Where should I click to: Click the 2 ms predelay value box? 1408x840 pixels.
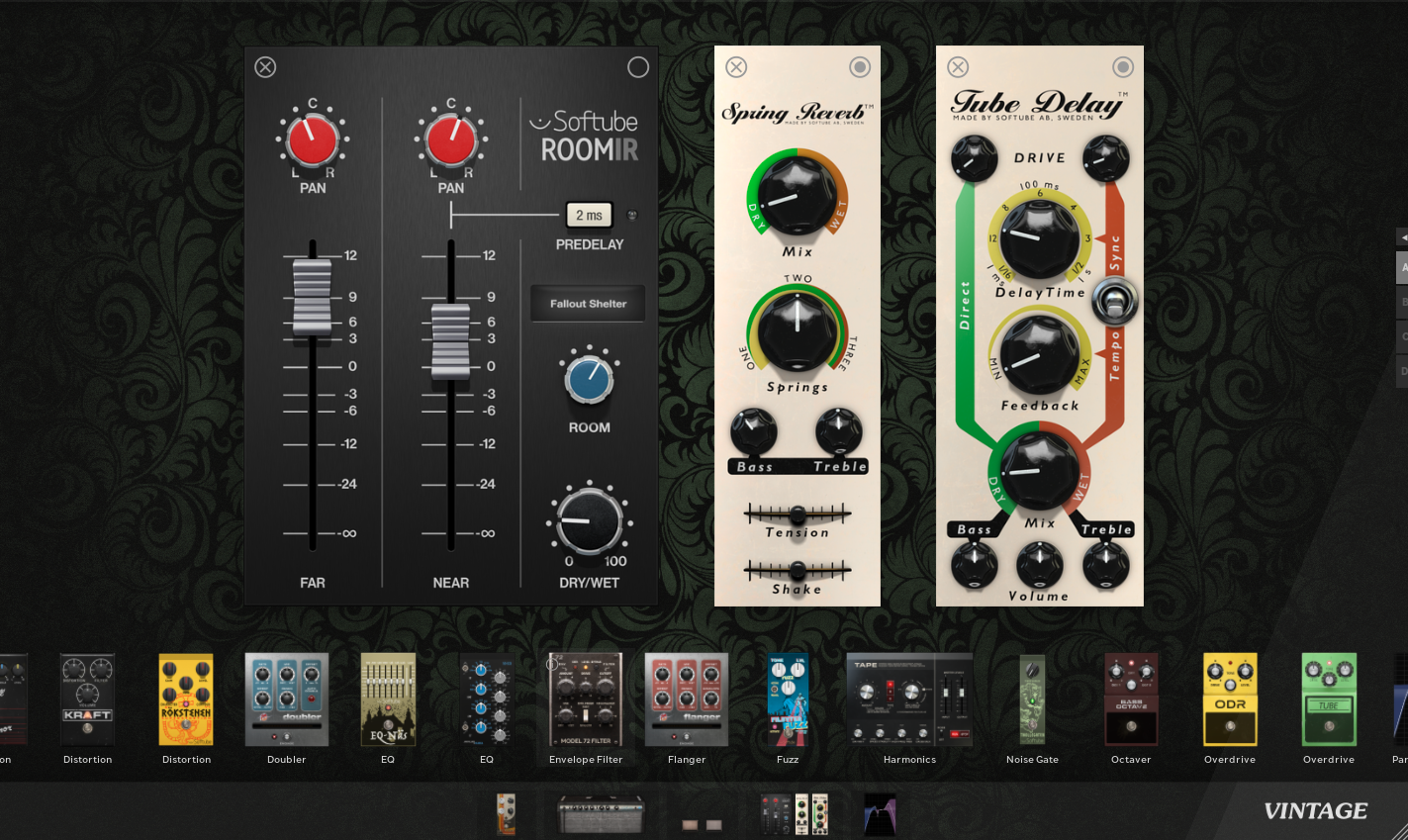[x=589, y=215]
